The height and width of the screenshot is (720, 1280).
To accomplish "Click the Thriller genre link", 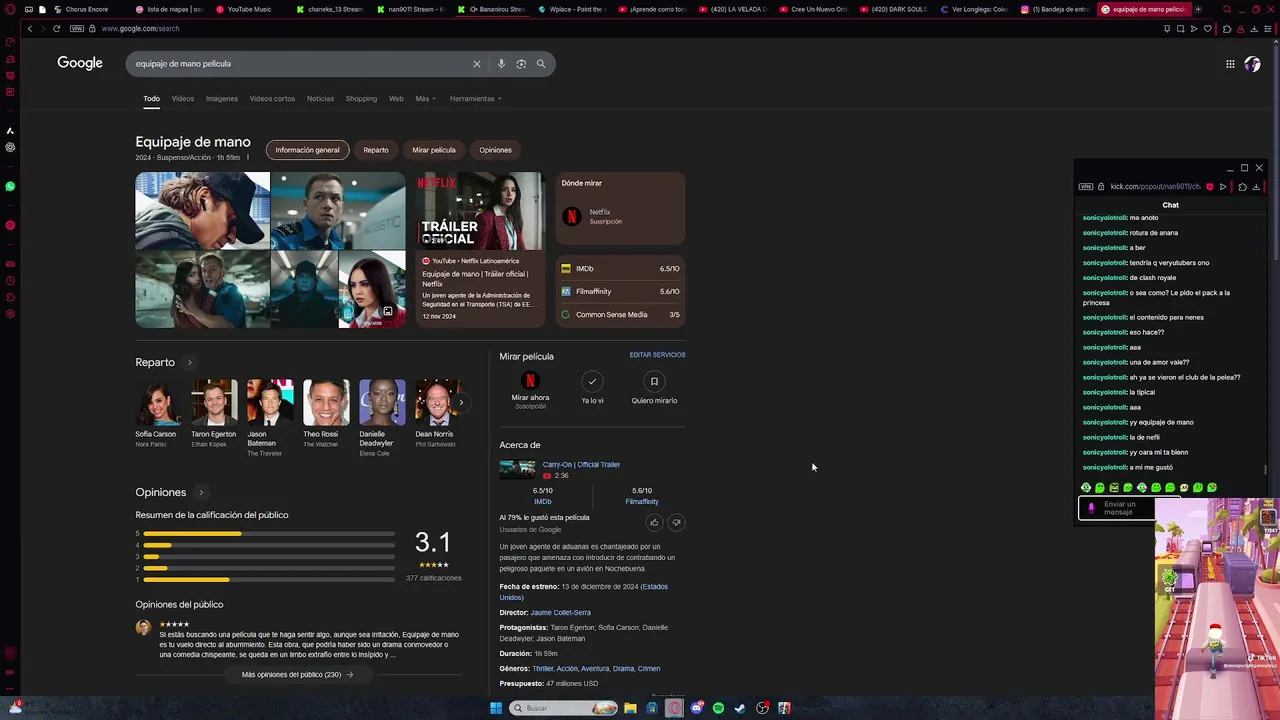I will tap(543, 668).
